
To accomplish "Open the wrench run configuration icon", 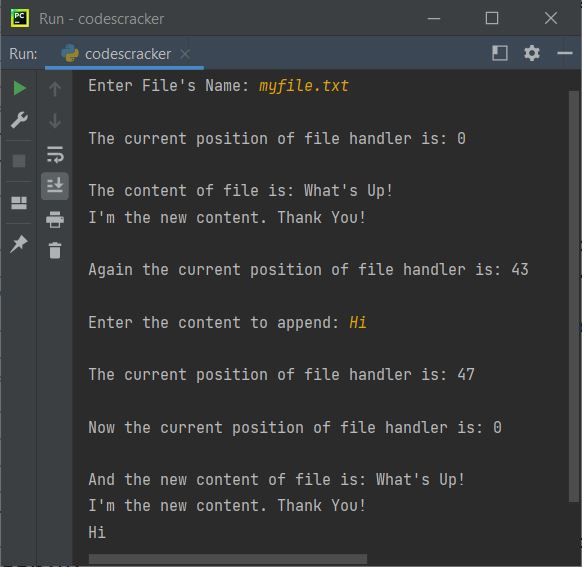I will [19, 120].
